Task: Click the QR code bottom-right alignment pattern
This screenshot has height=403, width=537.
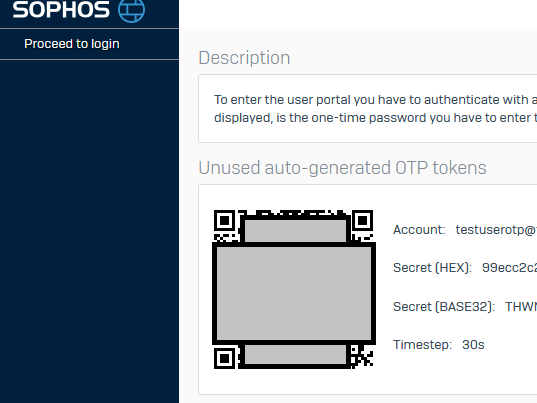Action: click(x=362, y=356)
